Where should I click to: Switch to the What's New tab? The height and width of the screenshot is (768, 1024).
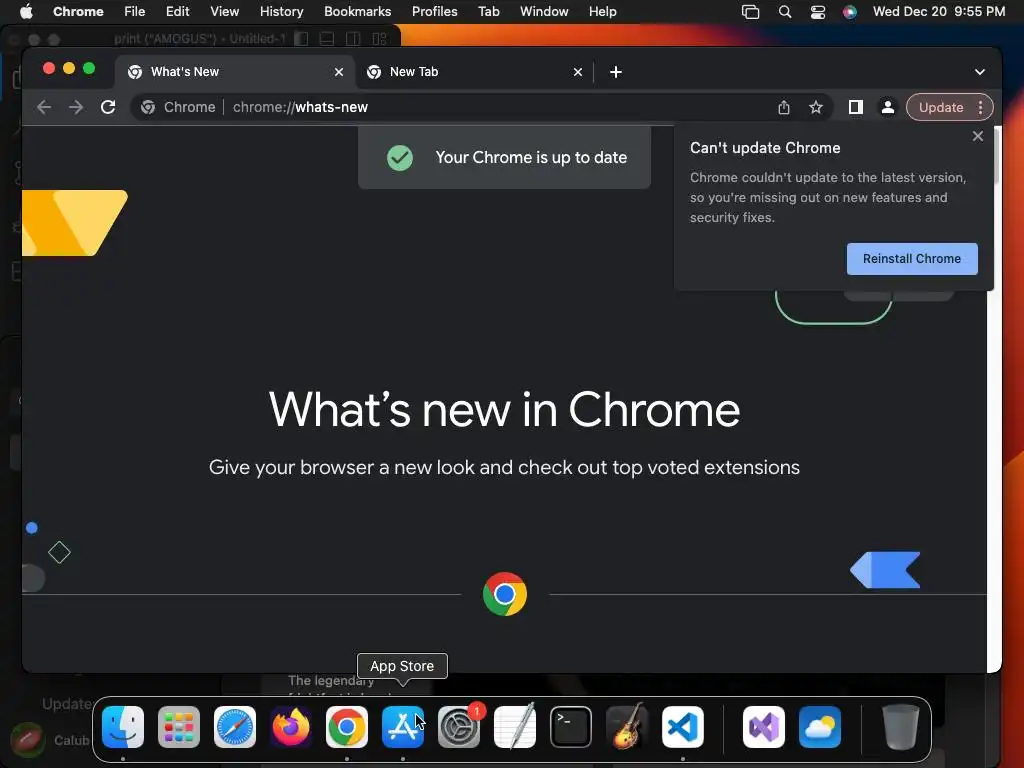235,72
